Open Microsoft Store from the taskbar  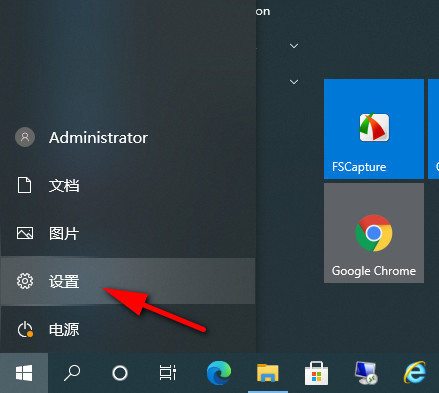(x=316, y=373)
